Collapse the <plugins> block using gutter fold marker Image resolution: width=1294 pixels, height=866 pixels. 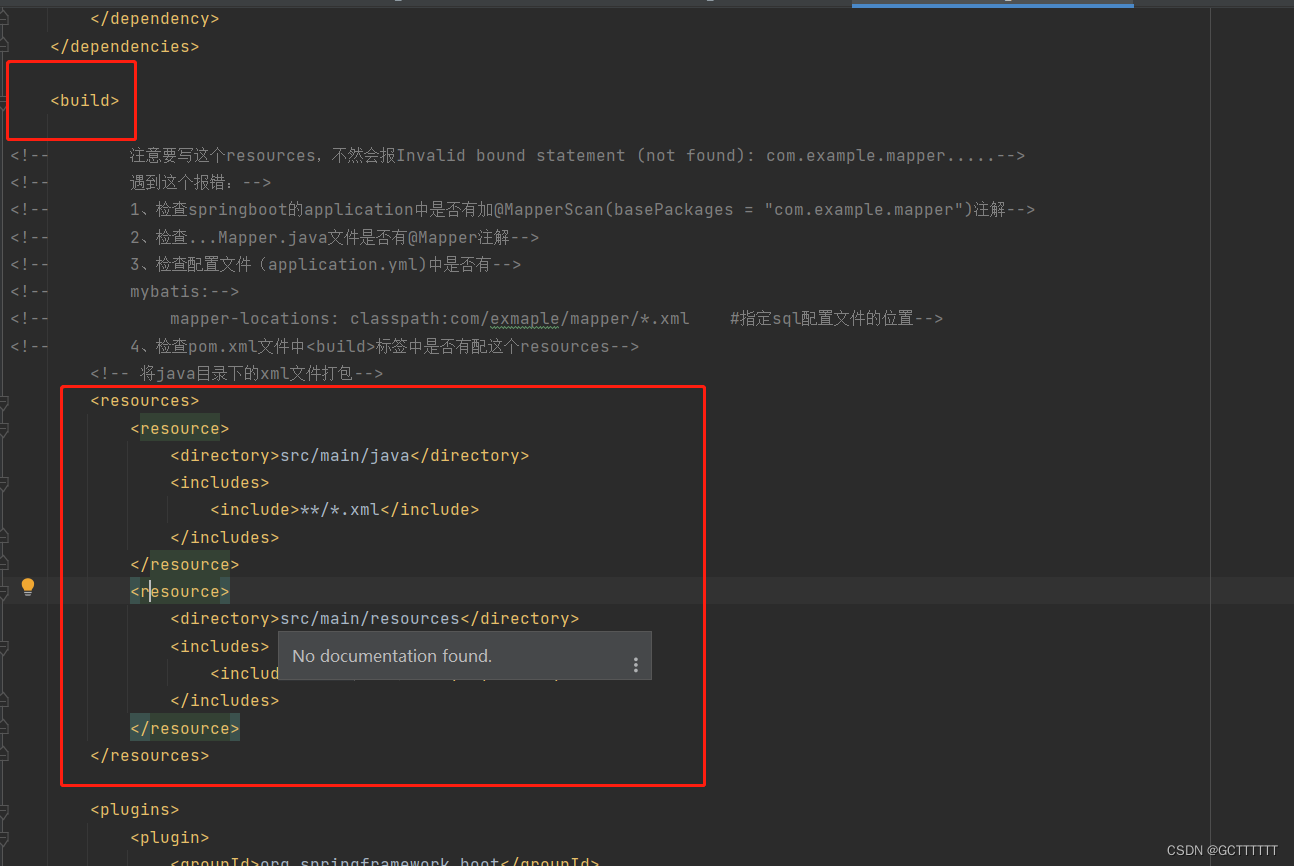tap(4, 810)
